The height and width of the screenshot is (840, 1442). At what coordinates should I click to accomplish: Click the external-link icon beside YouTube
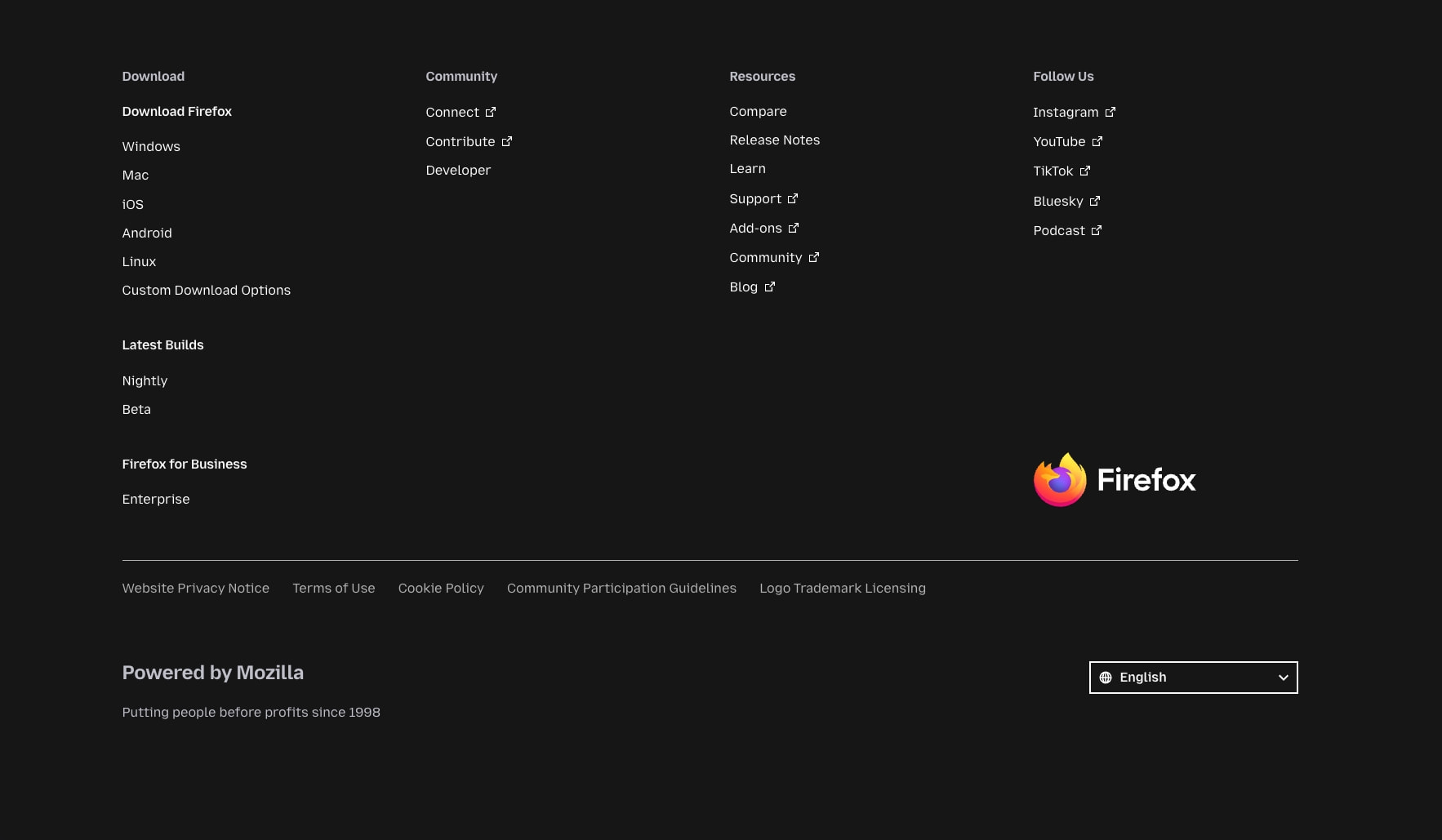(x=1097, y=141)
